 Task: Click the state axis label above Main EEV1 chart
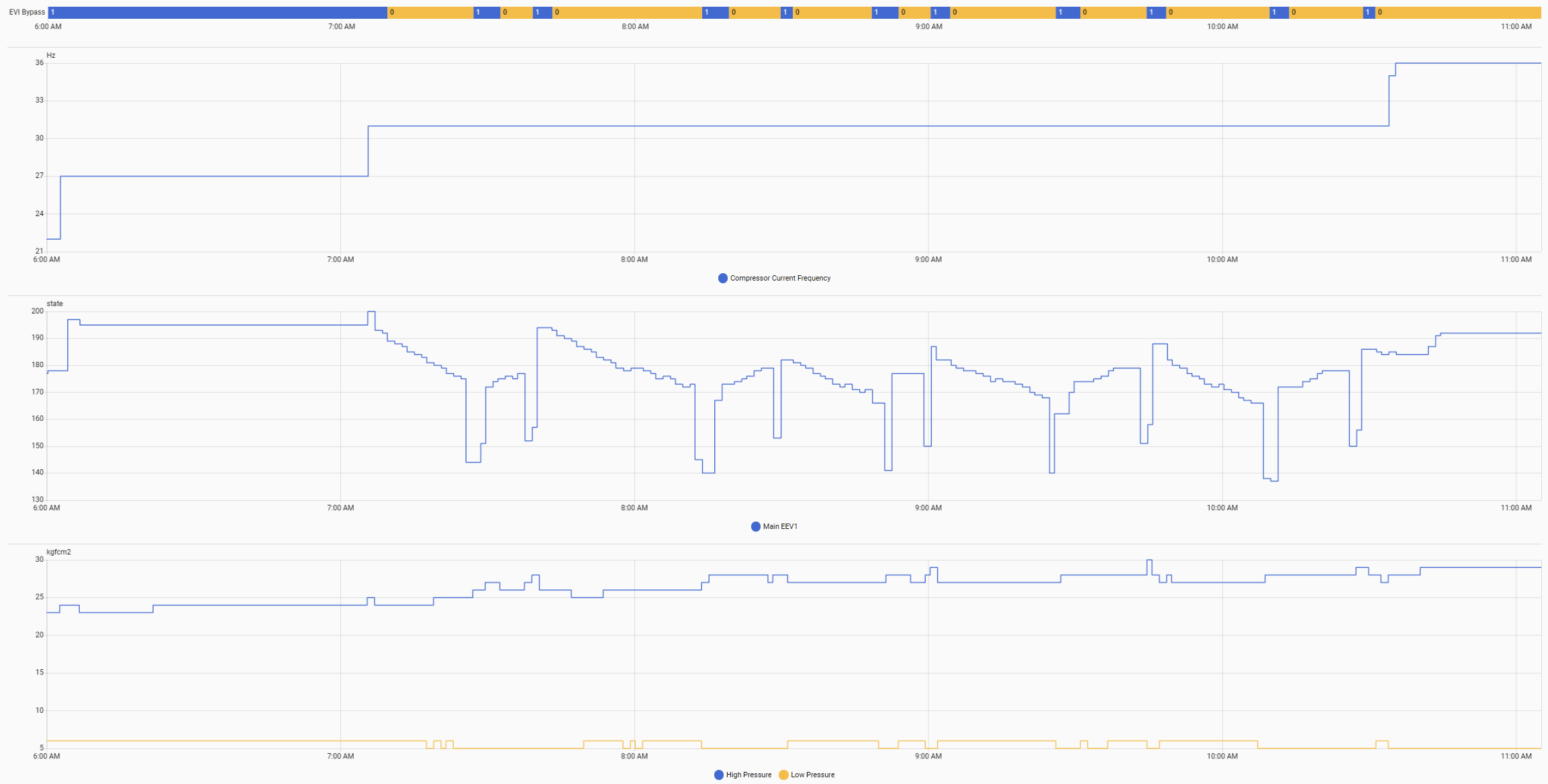pos(54,304)
